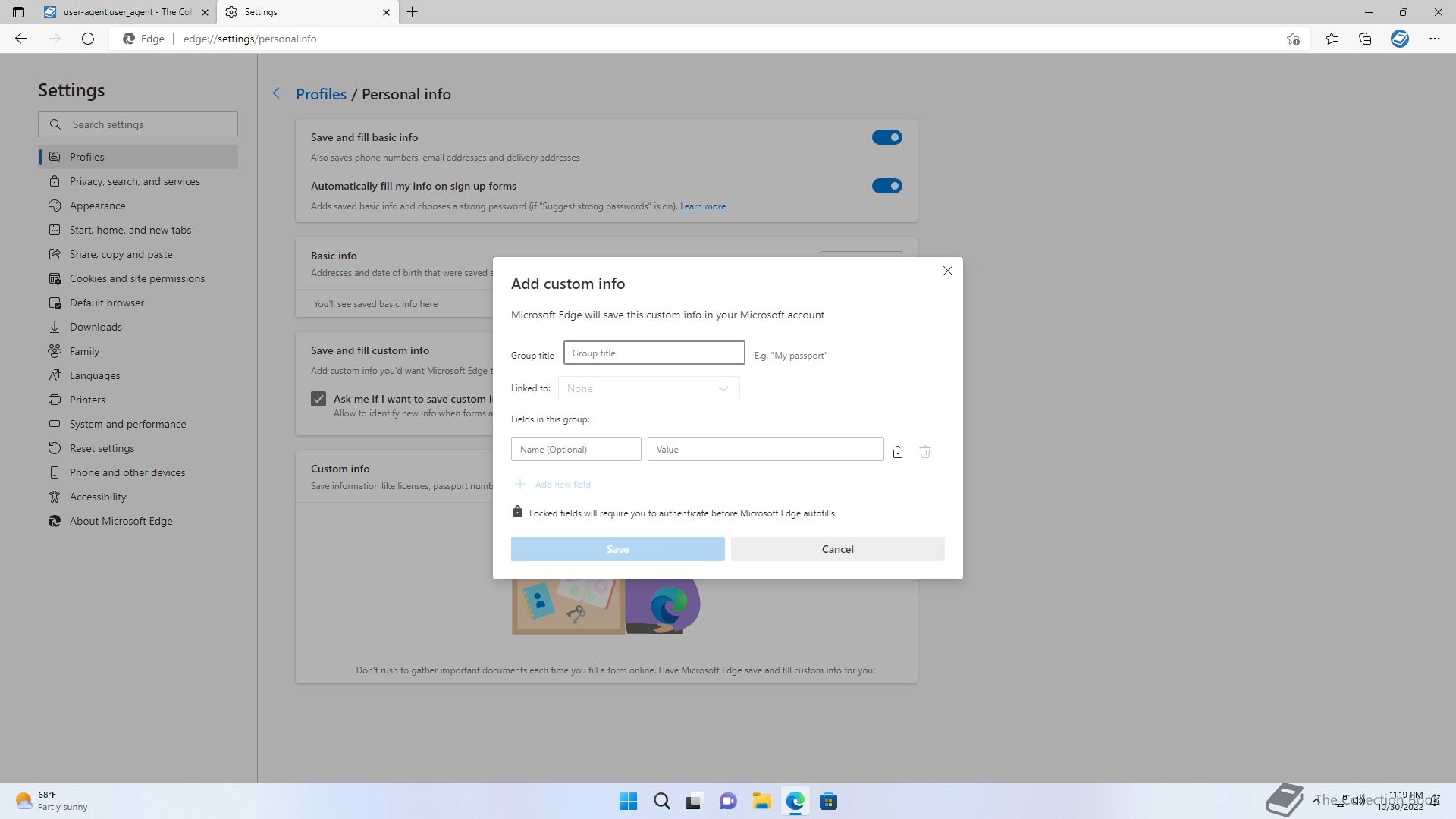Viewport: 1456px width, 819px height.
Task: Open taskbar Search
Action: tap(661, 802)
